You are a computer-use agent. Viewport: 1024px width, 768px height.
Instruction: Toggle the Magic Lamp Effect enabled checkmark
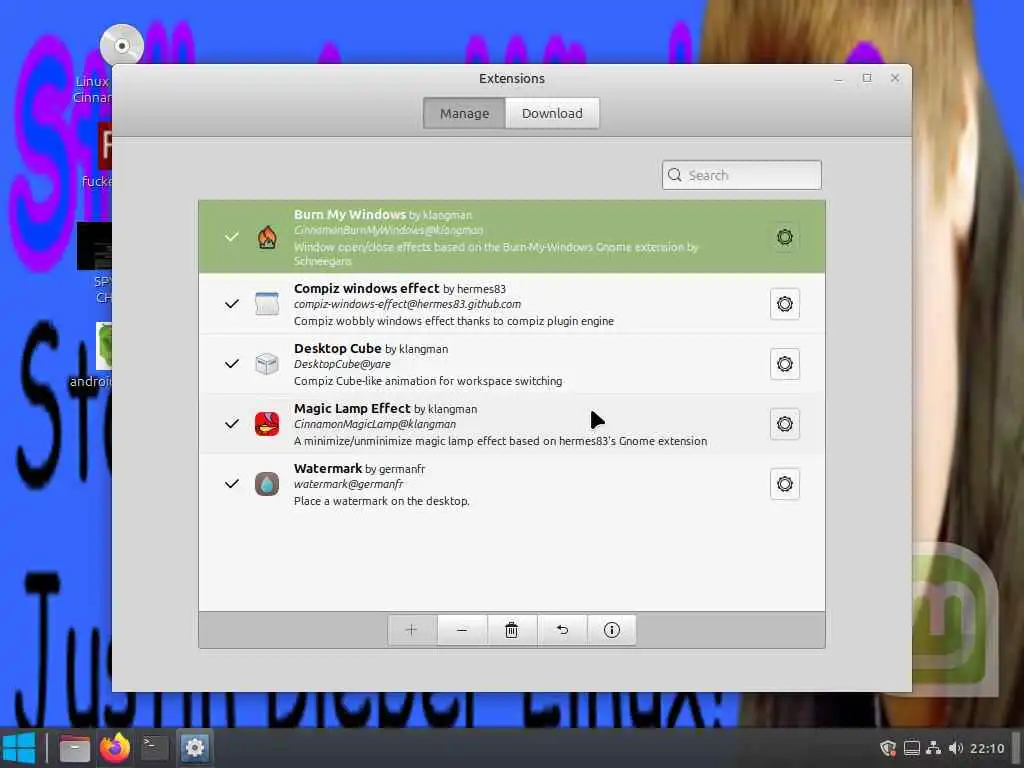click(x=231, y=424)
